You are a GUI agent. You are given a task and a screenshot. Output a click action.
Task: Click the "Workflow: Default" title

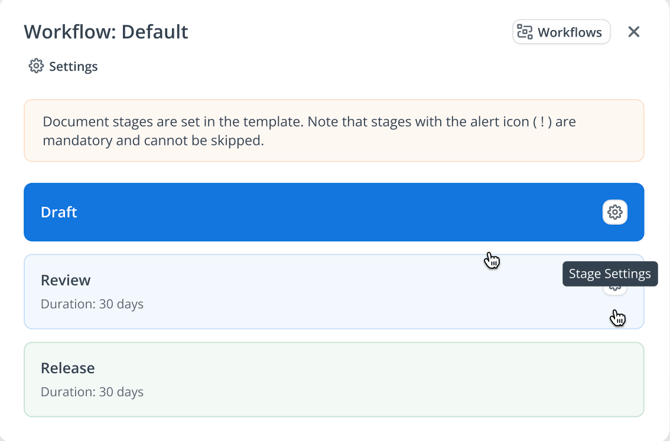(106, 32)
